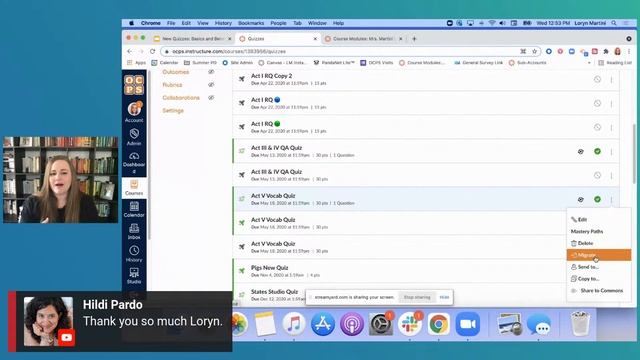Toggle publish status of Act I RQ green

click(x=597, y=127)
